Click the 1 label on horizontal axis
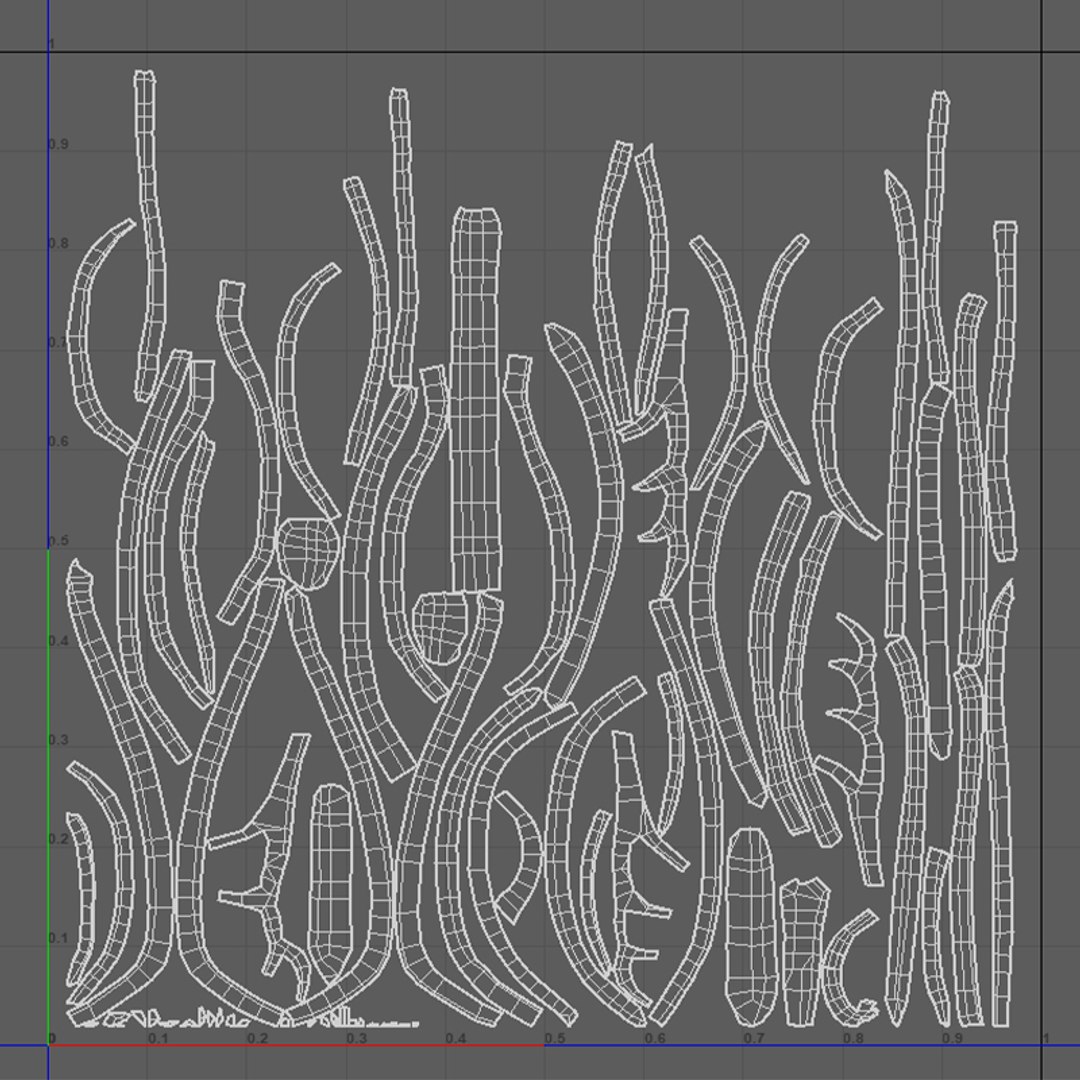 (x=1046, y=1038)
